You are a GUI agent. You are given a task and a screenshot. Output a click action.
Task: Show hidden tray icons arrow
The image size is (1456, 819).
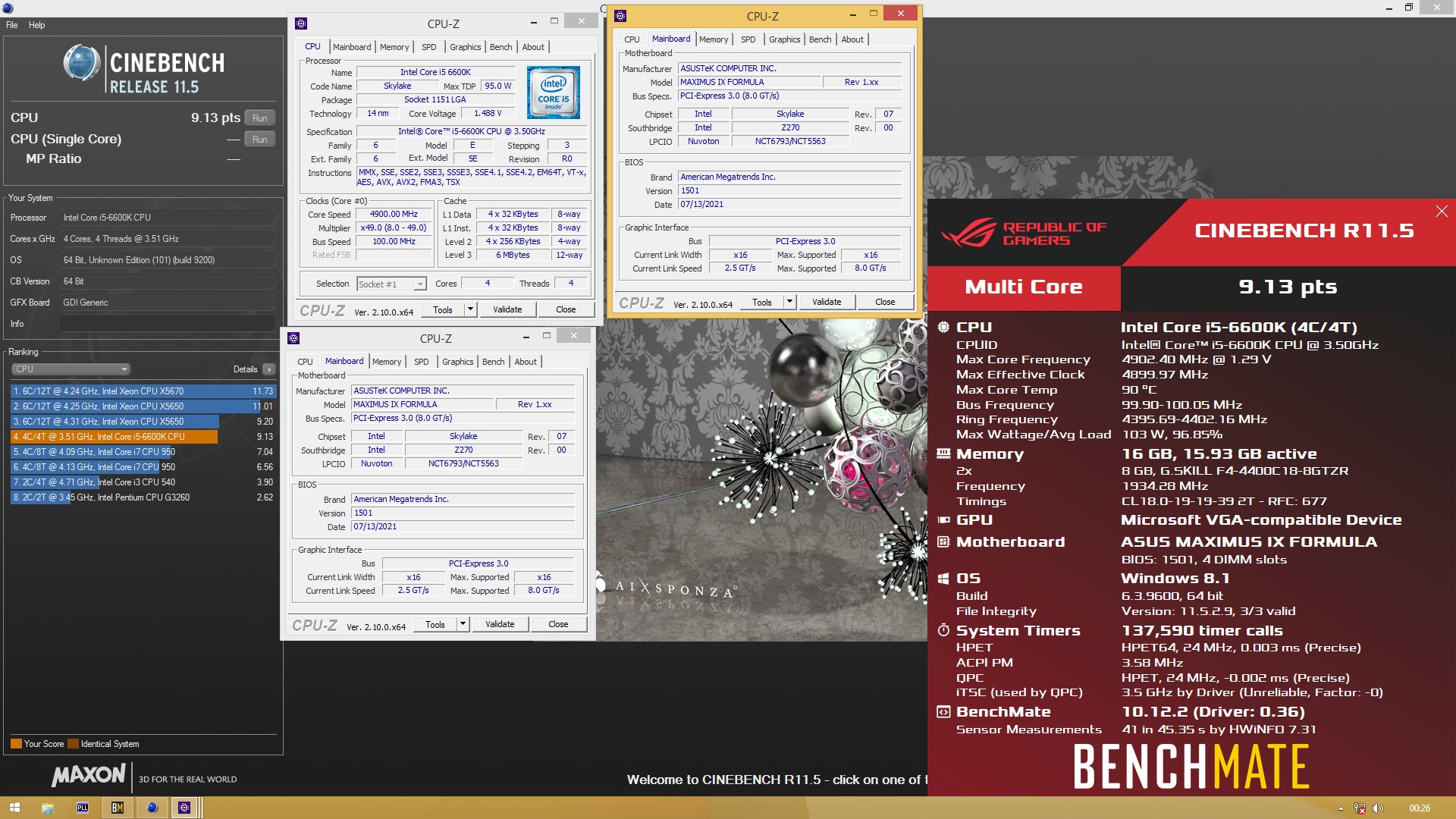point(1341,808)
